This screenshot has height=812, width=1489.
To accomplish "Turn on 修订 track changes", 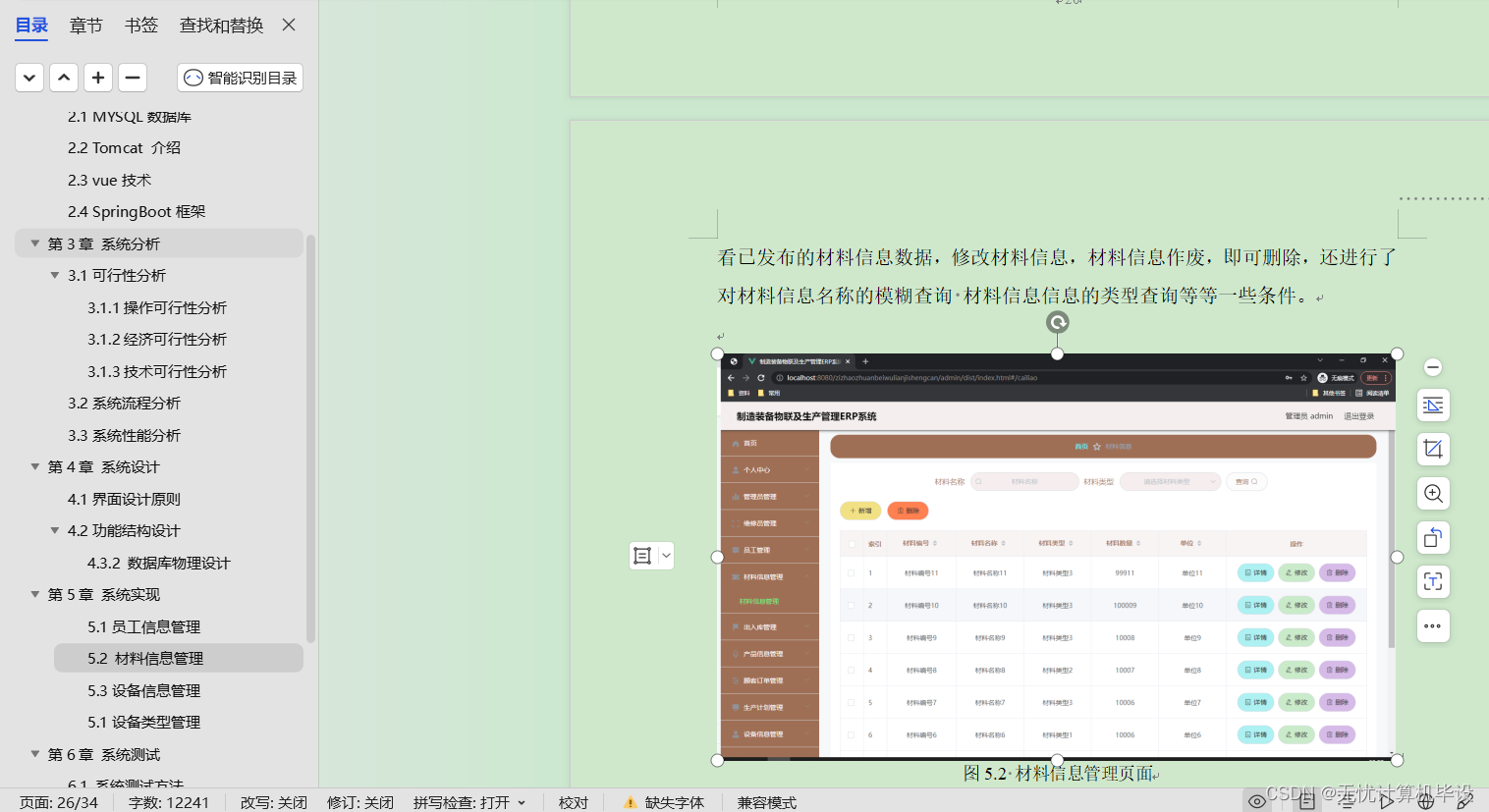I will [359, 802].
